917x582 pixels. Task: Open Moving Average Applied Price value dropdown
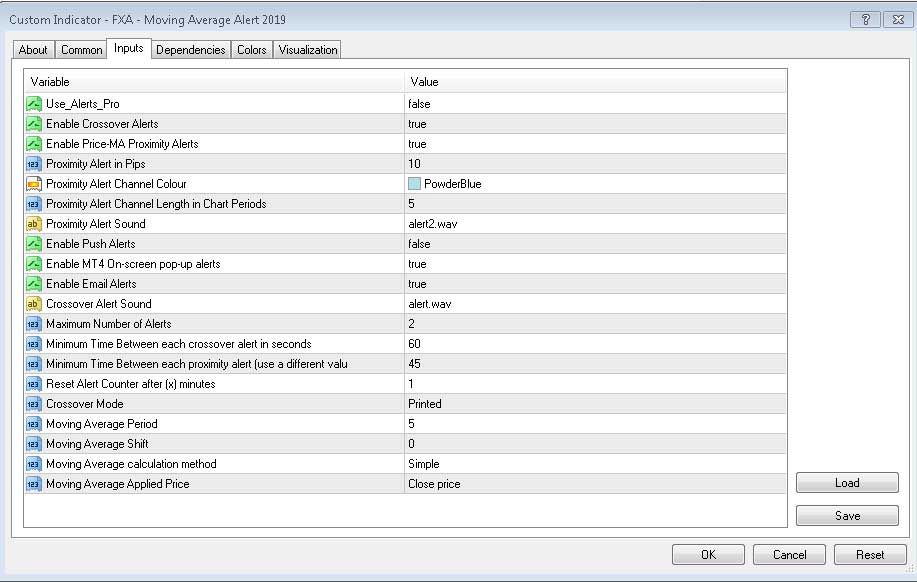click(x=595, y=484)
